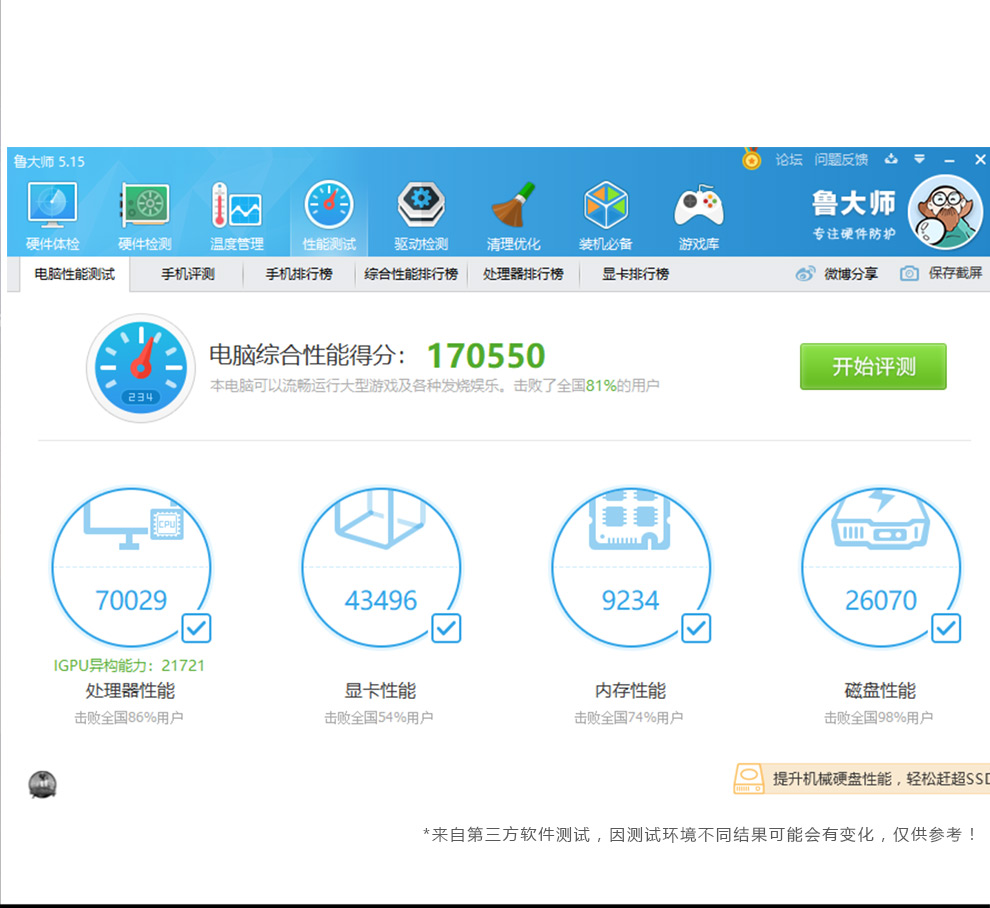Open the 清理优化 cleanup broom tool
Image resolution: width=990 pixels, height=908 pixels.
513,217
